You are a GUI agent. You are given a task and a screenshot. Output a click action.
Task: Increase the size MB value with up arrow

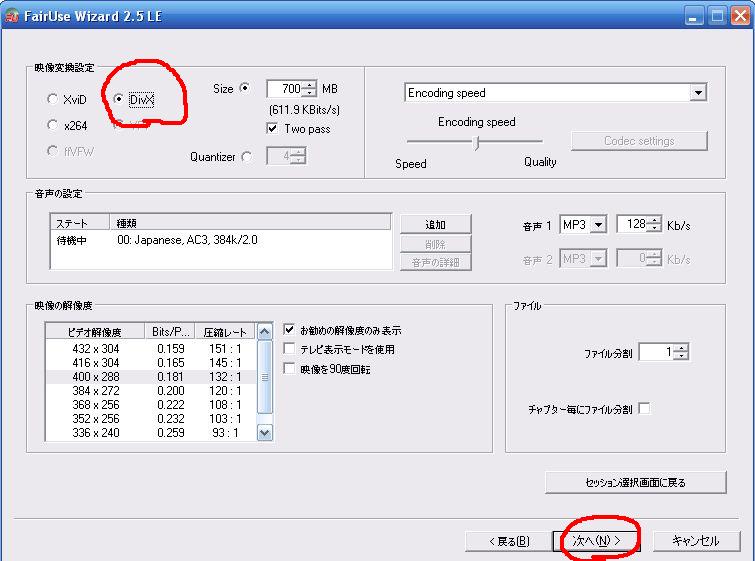[x=309, y=85]
